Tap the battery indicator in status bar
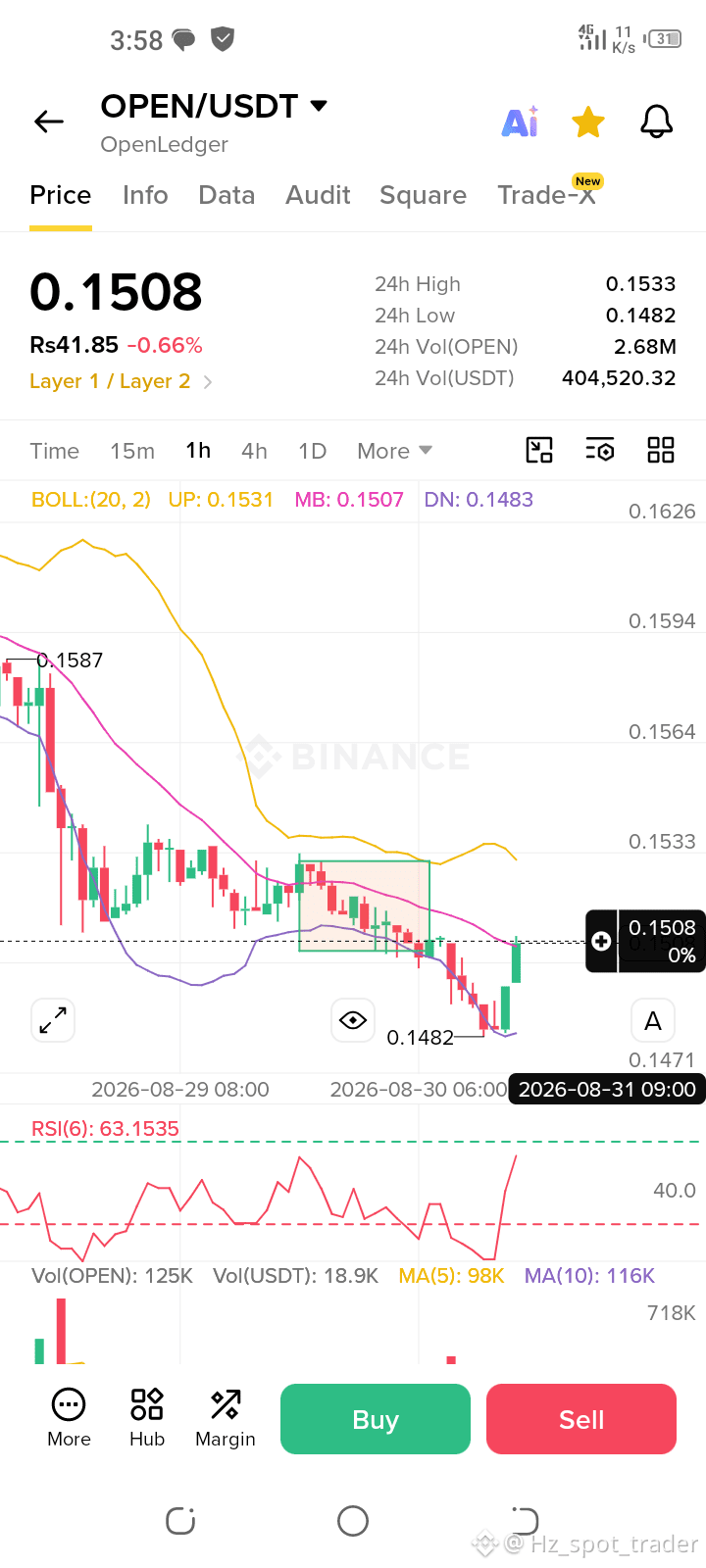 [x=664, y=39]
